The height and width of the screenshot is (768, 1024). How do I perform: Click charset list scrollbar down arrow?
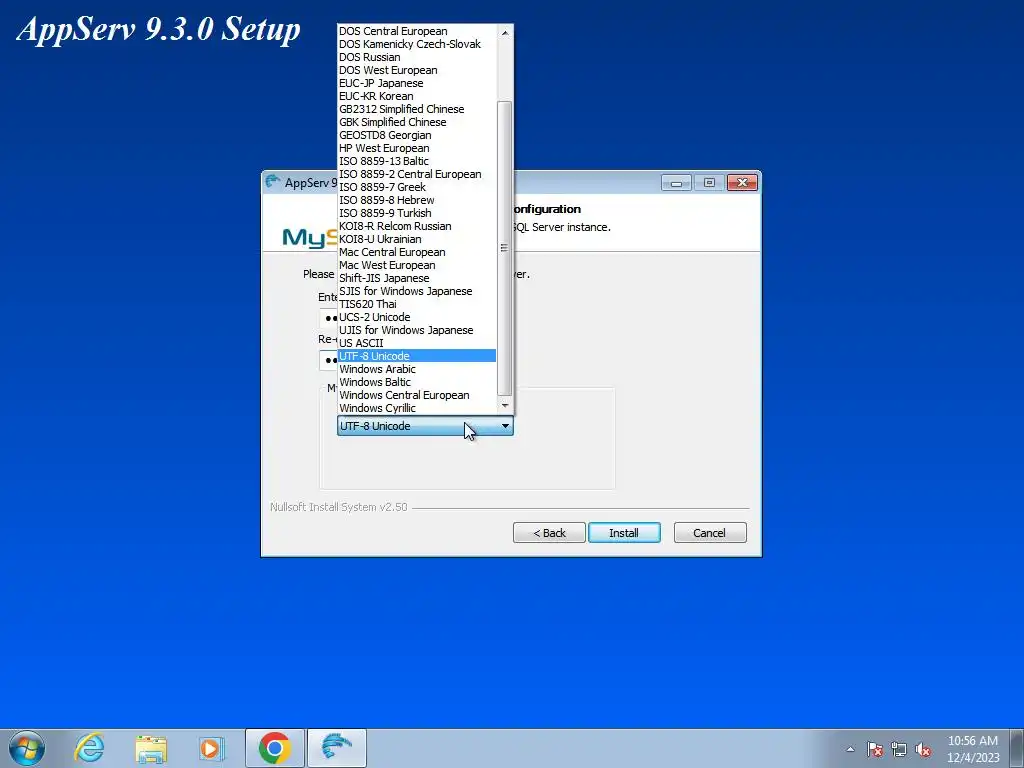[x=505, y=406]
